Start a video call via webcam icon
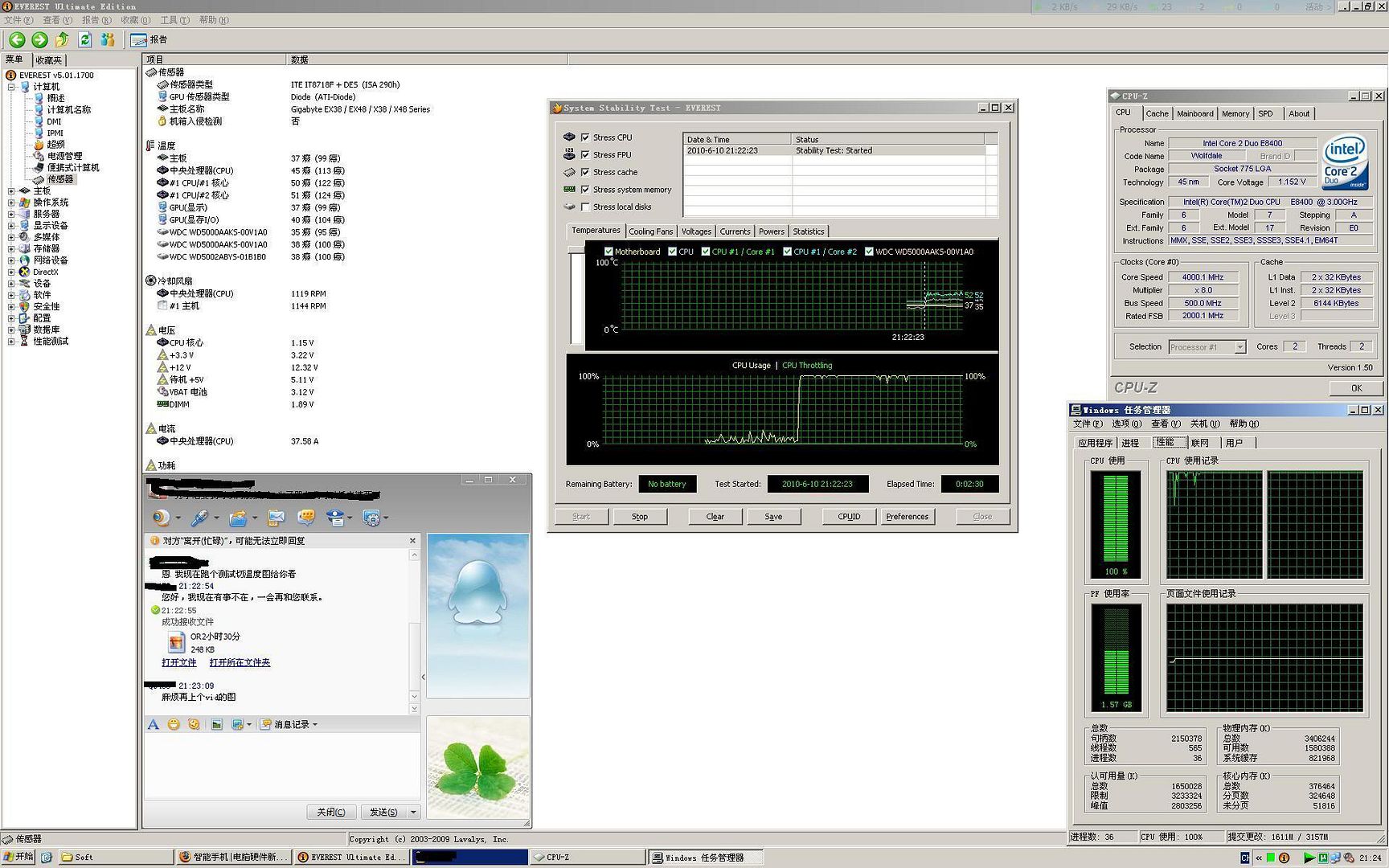 tap(161, 518)
